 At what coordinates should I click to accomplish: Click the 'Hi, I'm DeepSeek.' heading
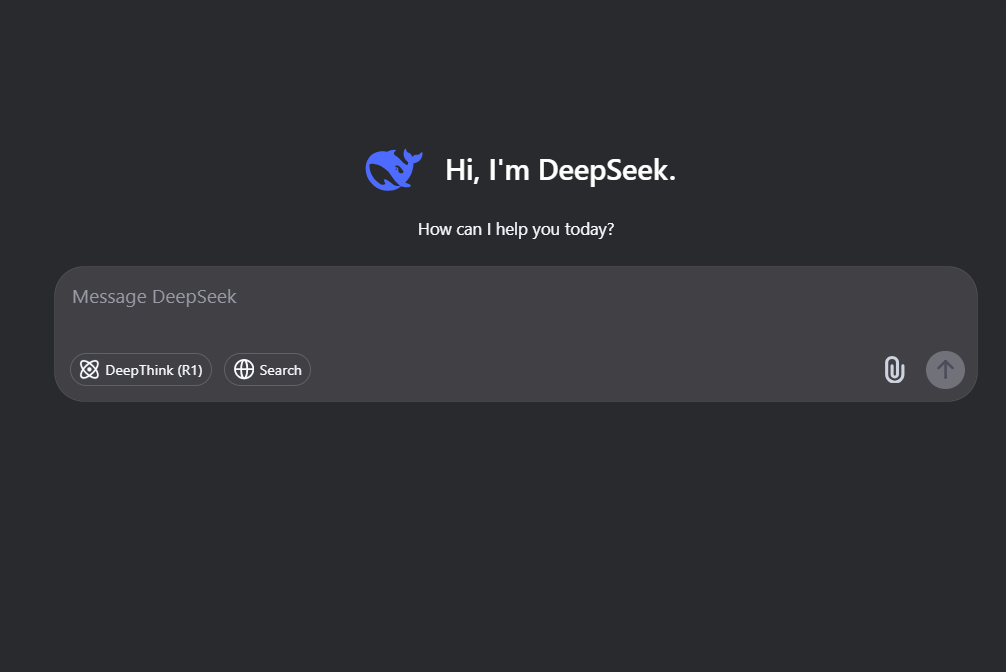coord(561,170)
